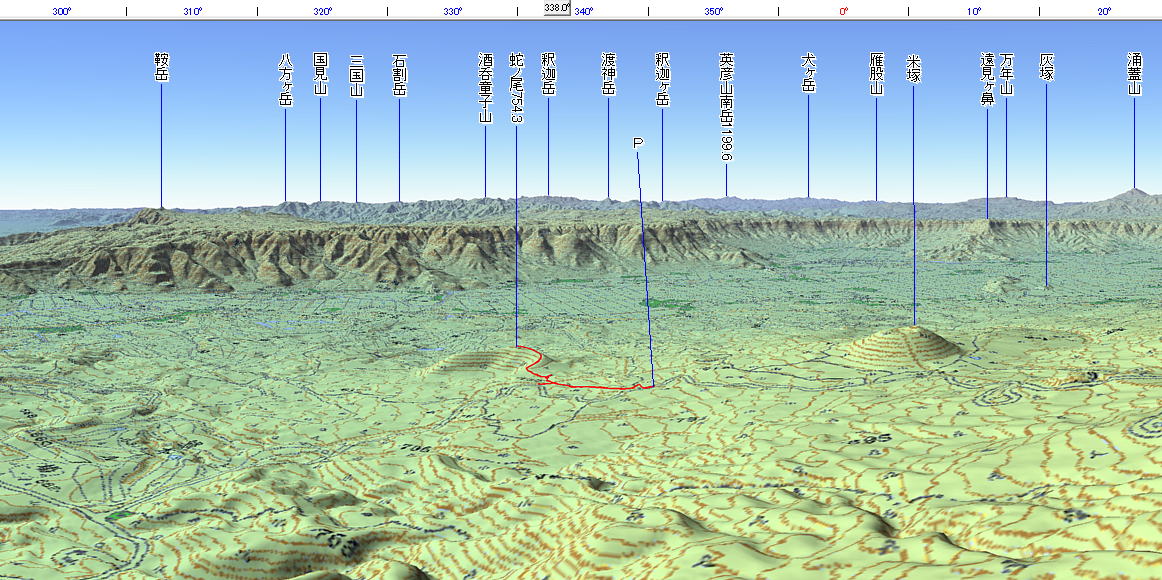Click the 米塚 label
Image resolution: width=1162 pixels, height=580 pixels.
pyautogui.click(x=913, y=68)
